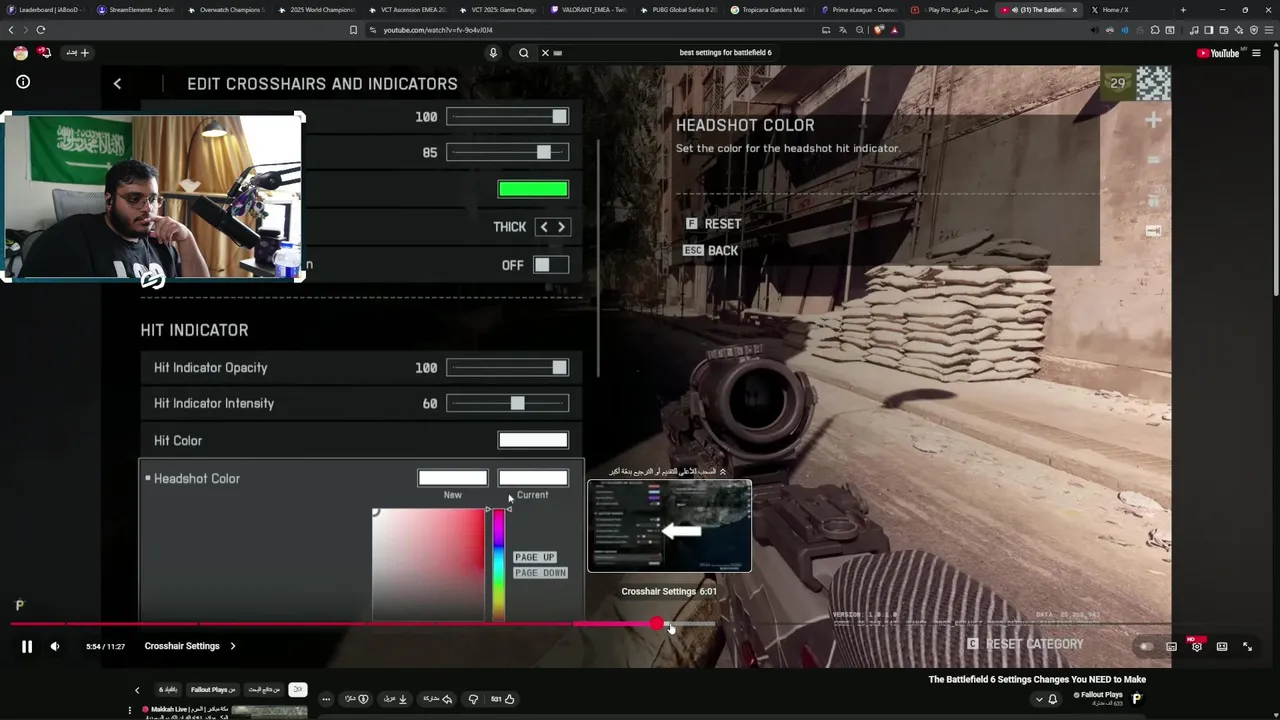Open a new browser tab
This screenshot has height=720, width=1280.
(x=1183, y=10)
